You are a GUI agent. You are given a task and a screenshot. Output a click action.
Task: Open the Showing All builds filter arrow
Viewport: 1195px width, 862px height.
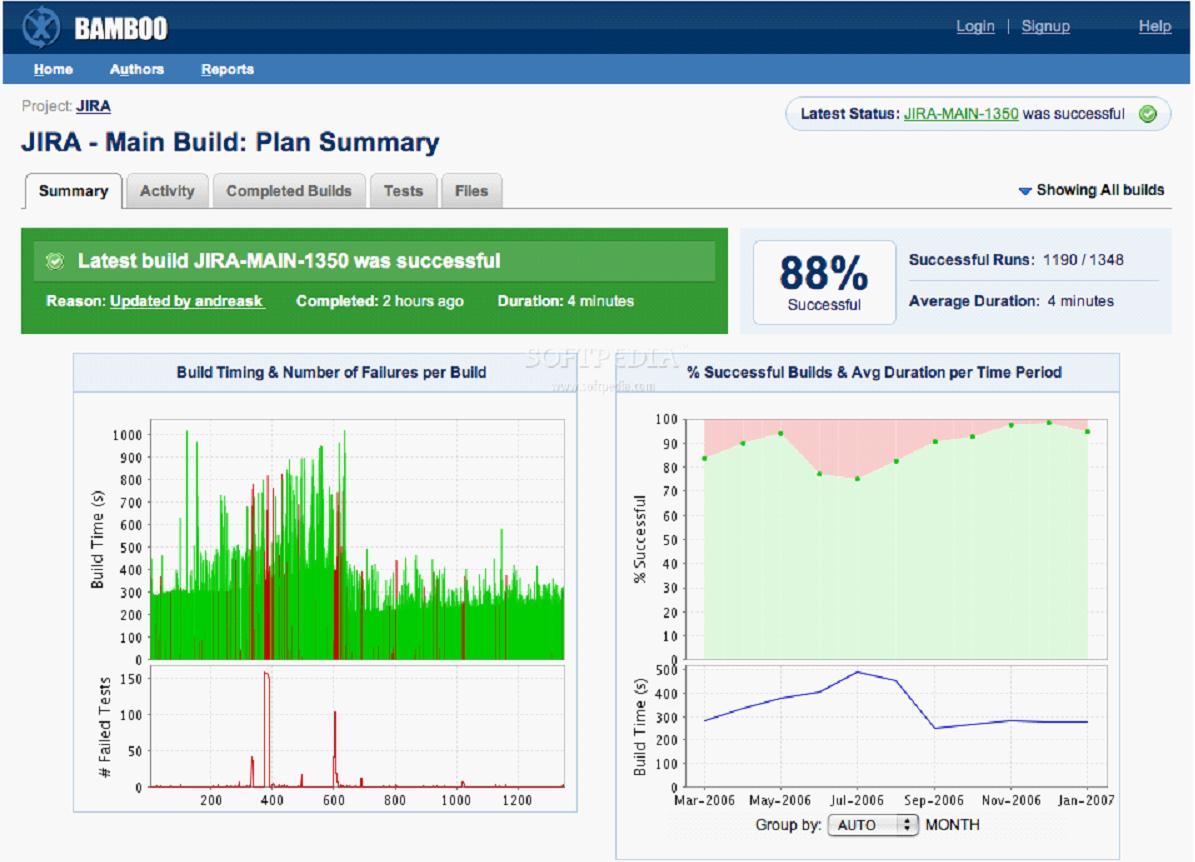(x=1025, y=191)
